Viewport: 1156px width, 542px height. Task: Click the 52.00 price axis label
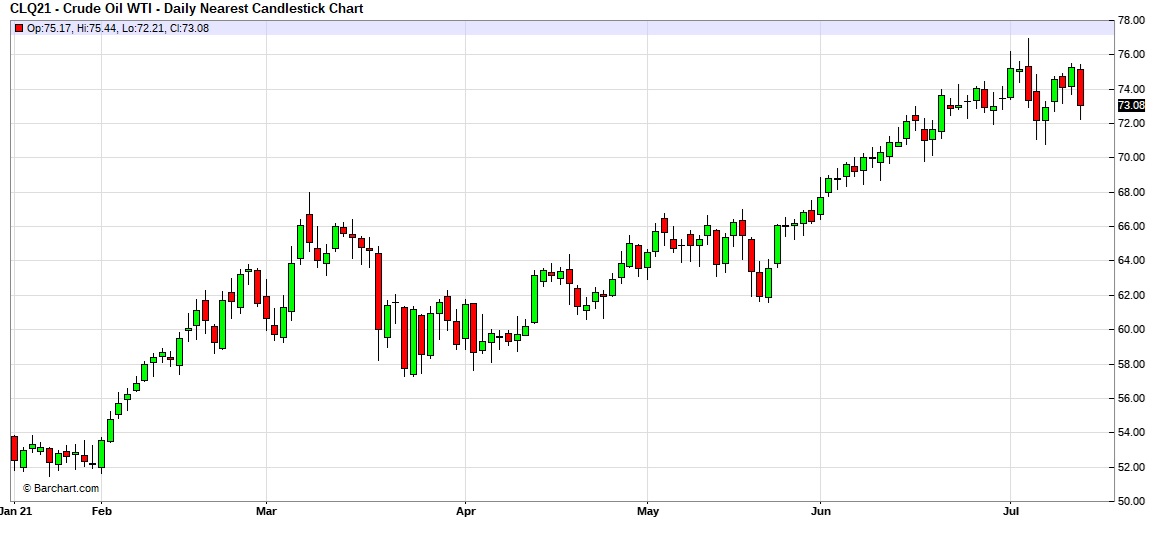pos(1131,468)
